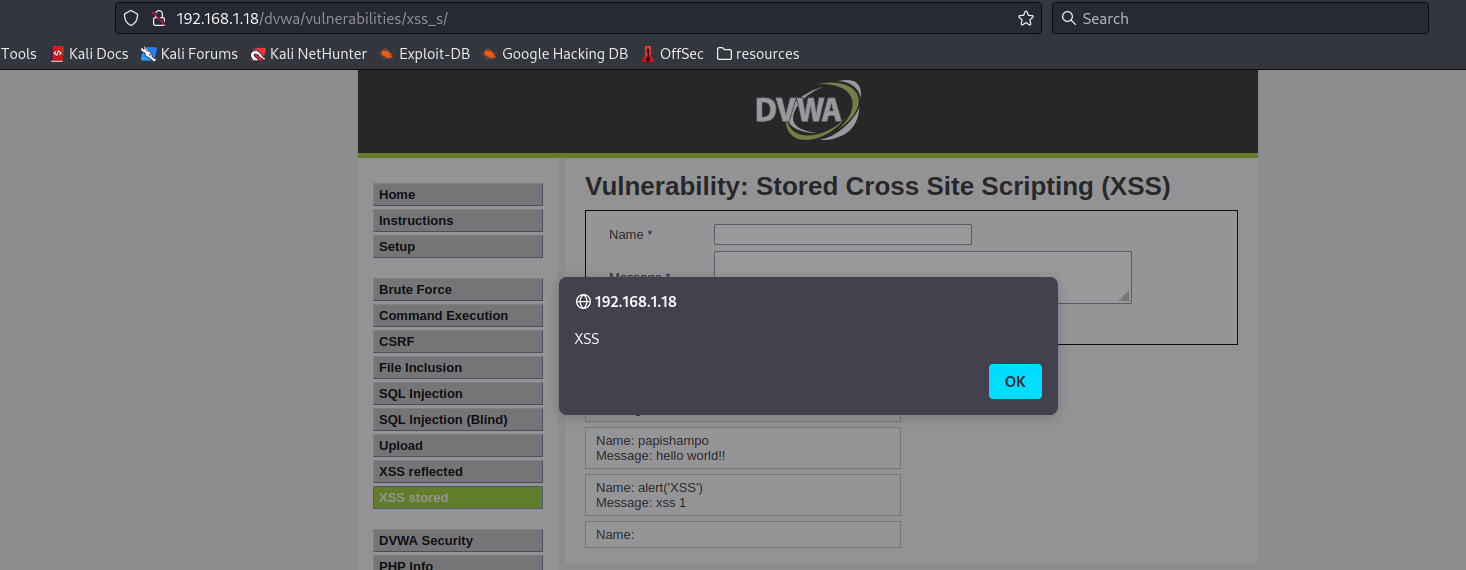
Task: Open the DVWA Security page
Action: tap(457, 541)
